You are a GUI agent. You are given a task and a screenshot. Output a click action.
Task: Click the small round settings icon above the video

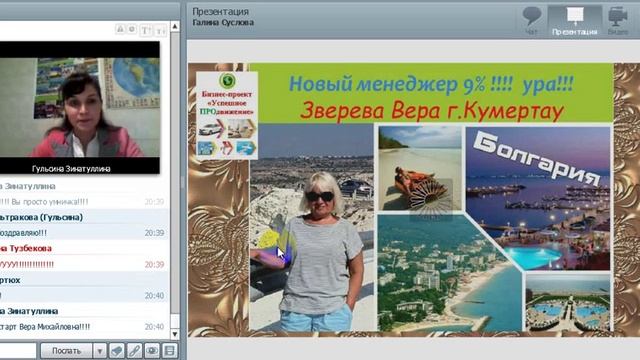click(x=132, y=29)
